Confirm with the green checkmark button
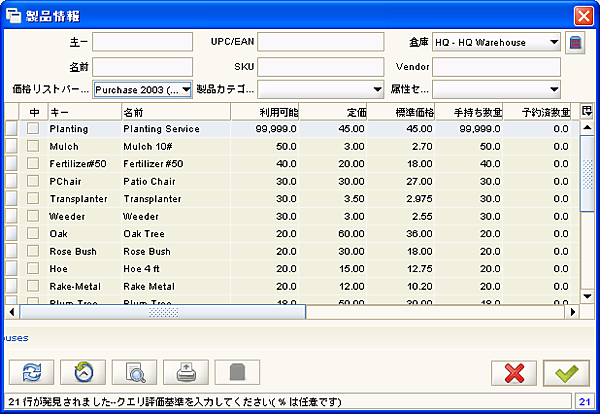This screenshot has height=414, width=600. click(x=567, y=372)
